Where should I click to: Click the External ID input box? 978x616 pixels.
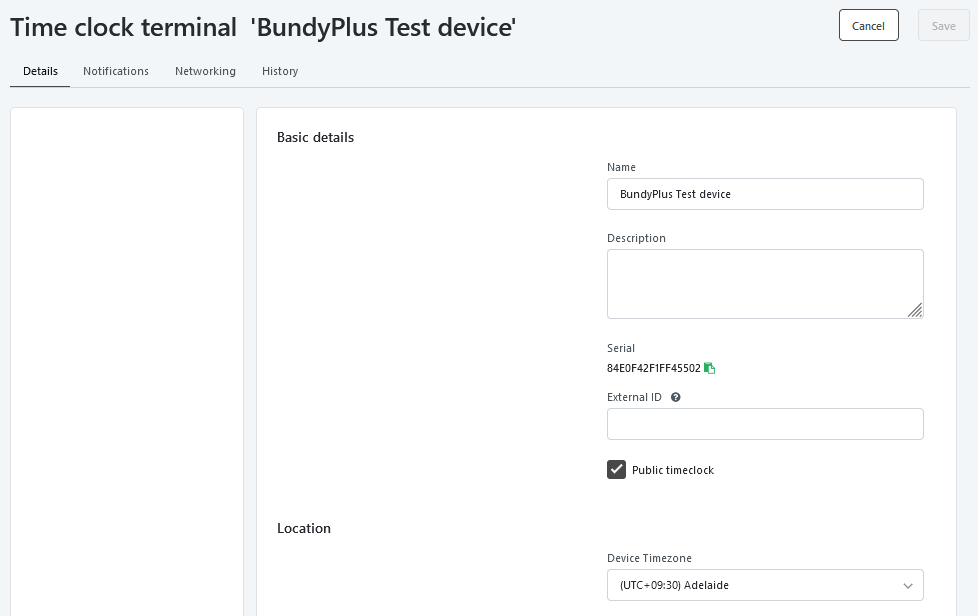tap(765, 424)
